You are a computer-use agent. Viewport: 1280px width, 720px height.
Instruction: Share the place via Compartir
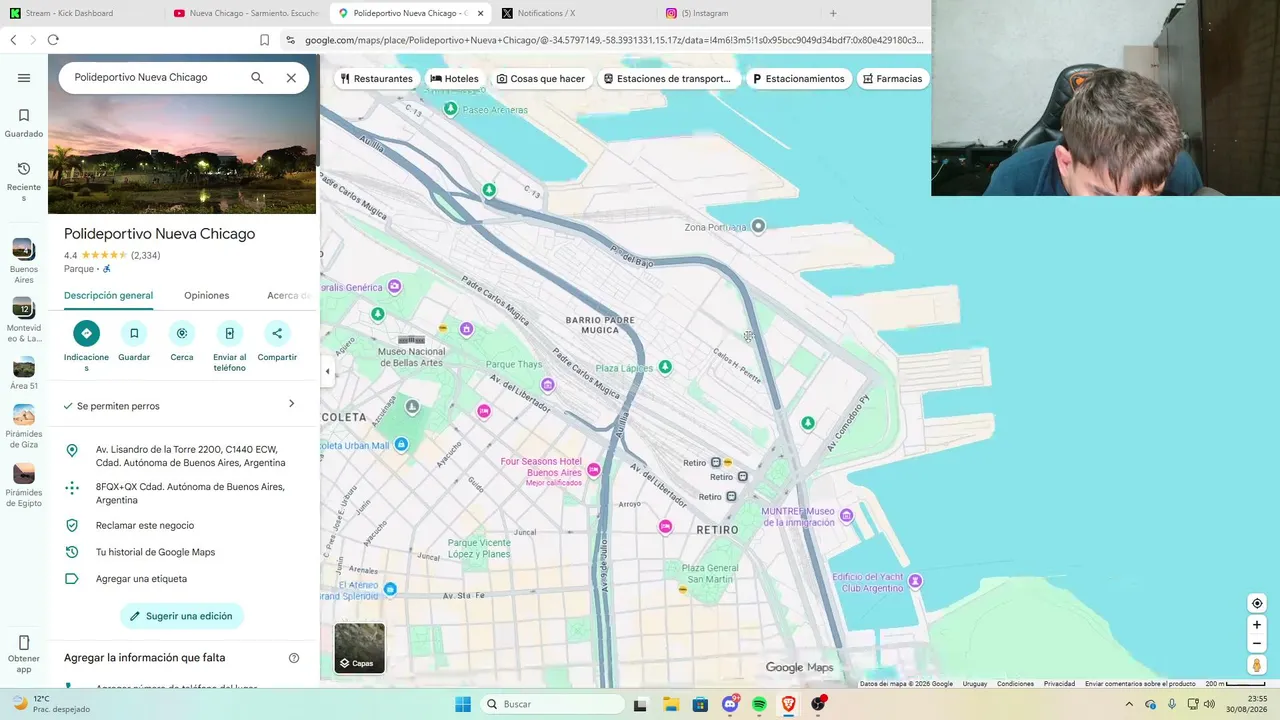tap(277, 342)
